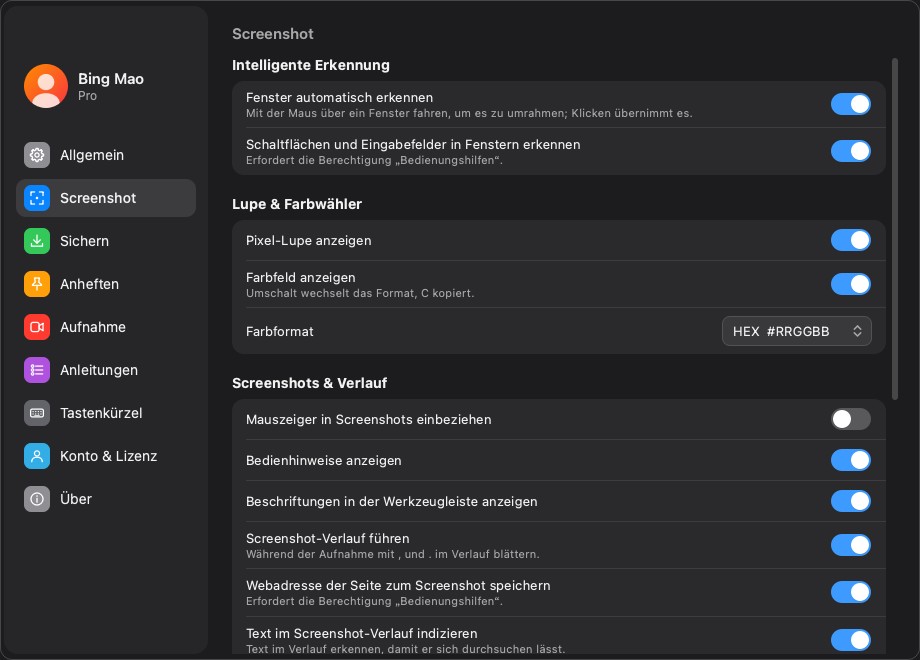Click the Allgemein gear icon
The width and height of the screenshot is (920, 660).
tap(36, 155)
